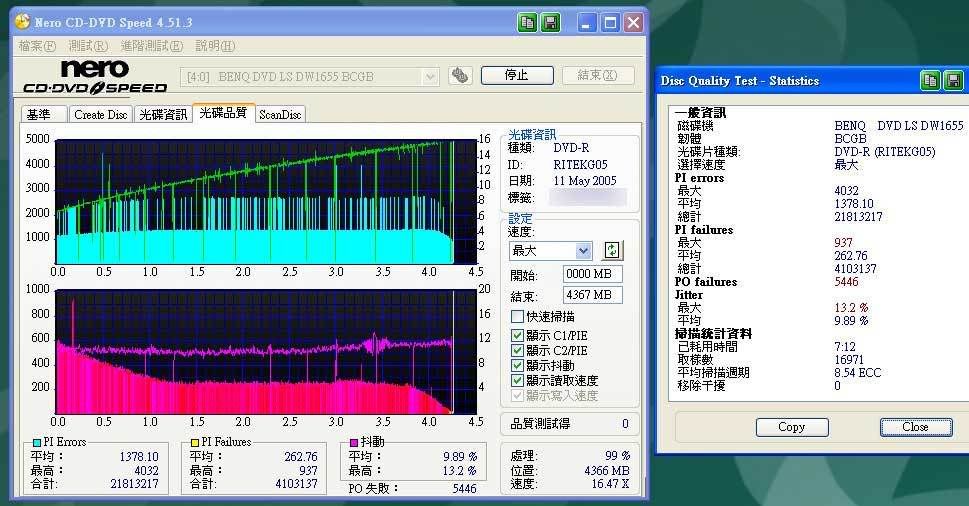The height and width of the screenshot is (506, 969).
Task: Click the magenta 抖動 legend swatch
Action: (354, 442)
